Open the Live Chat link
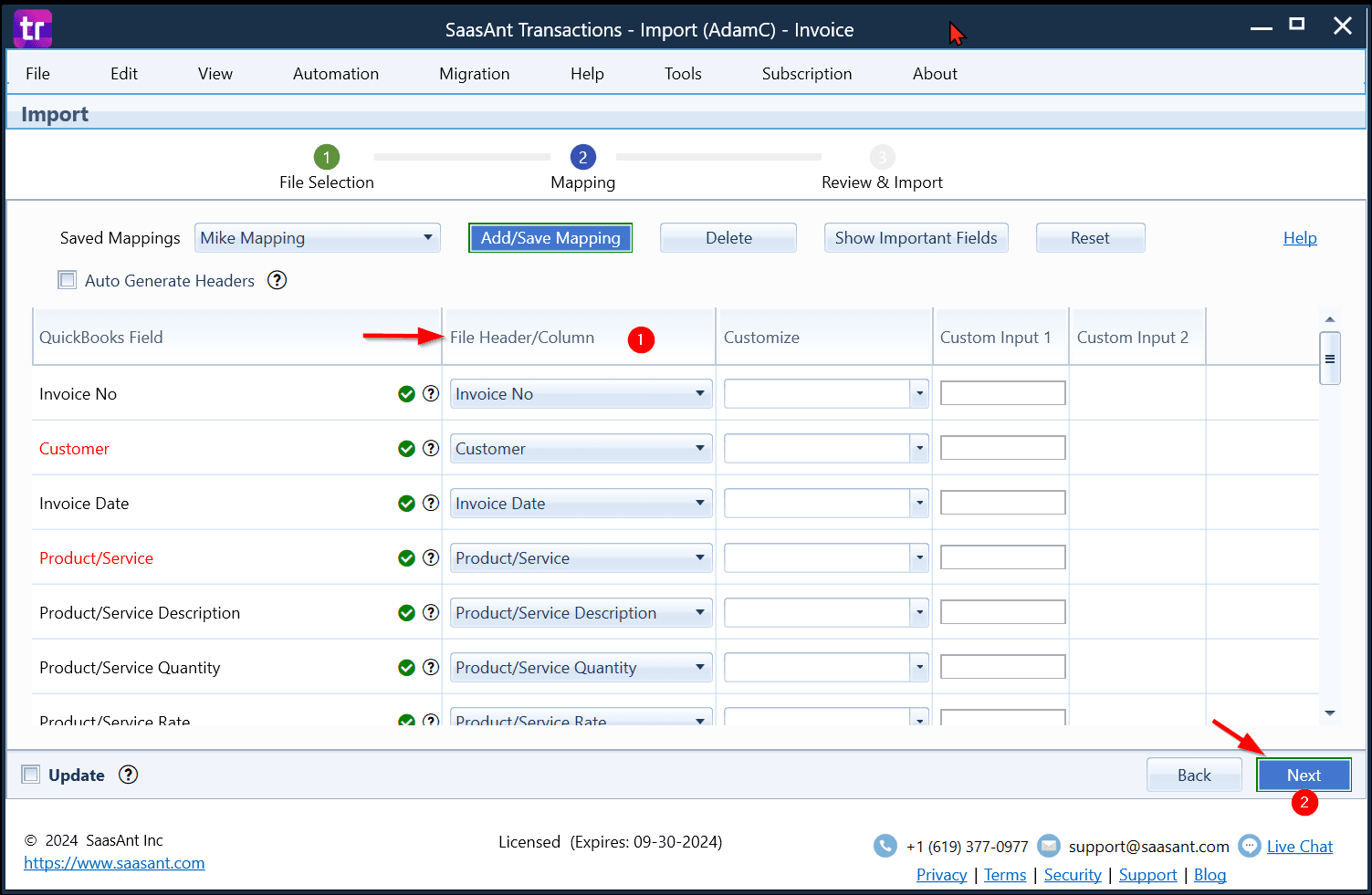Viewport: 1372px width, 895px height. [1300, 847]
